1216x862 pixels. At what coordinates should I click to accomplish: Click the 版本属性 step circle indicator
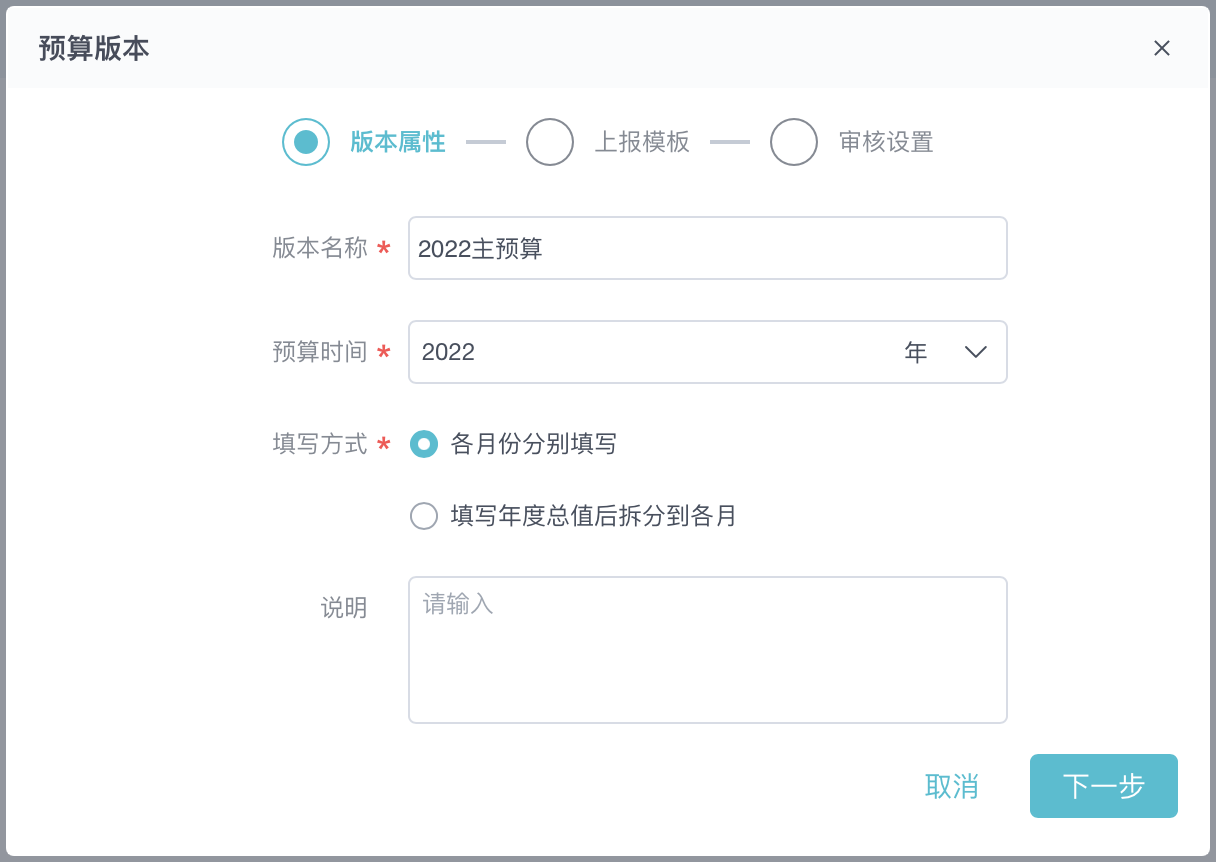[306, 142]
